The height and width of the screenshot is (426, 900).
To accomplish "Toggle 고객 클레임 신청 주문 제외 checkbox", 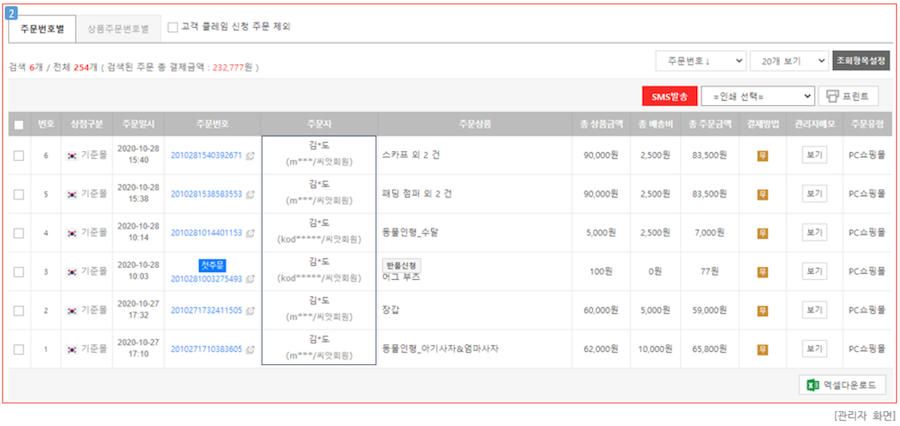I will [x=173, y=27].
